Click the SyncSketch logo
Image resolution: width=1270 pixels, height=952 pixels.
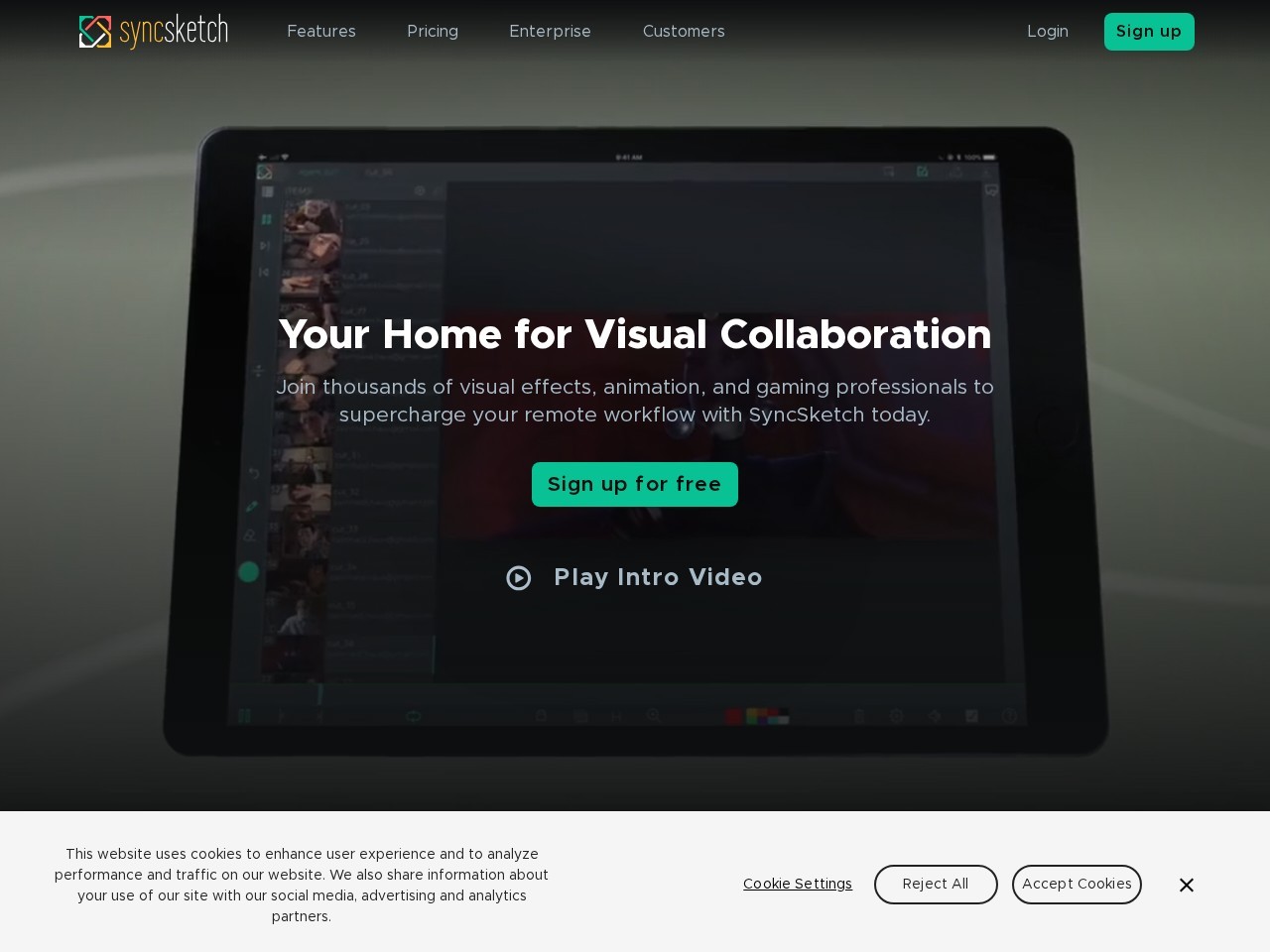pos(154,32)
